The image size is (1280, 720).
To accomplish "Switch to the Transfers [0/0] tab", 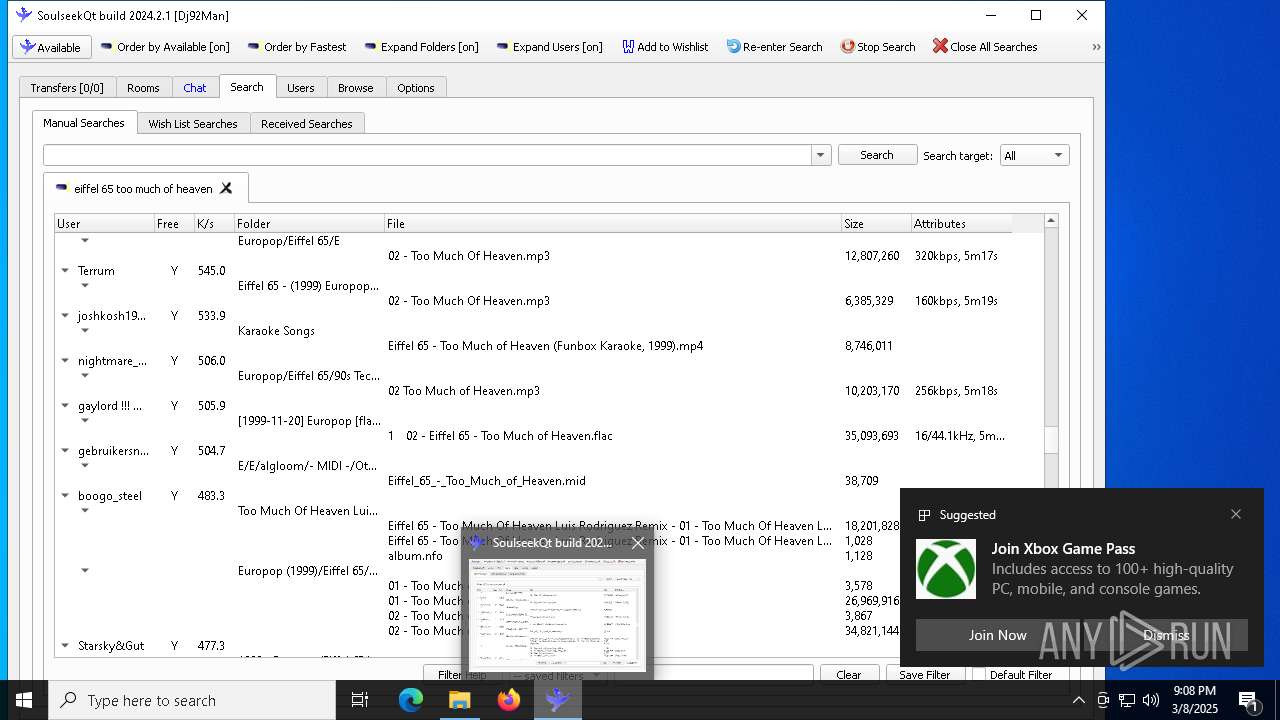I will click(67, 88).
